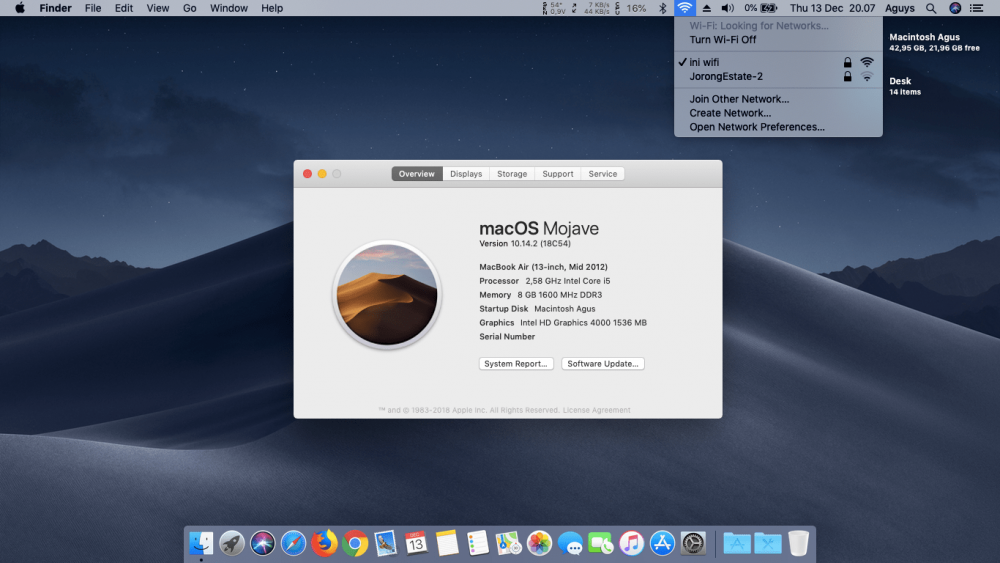
Task: Open the Finder menu
Action: click(55, 8)
